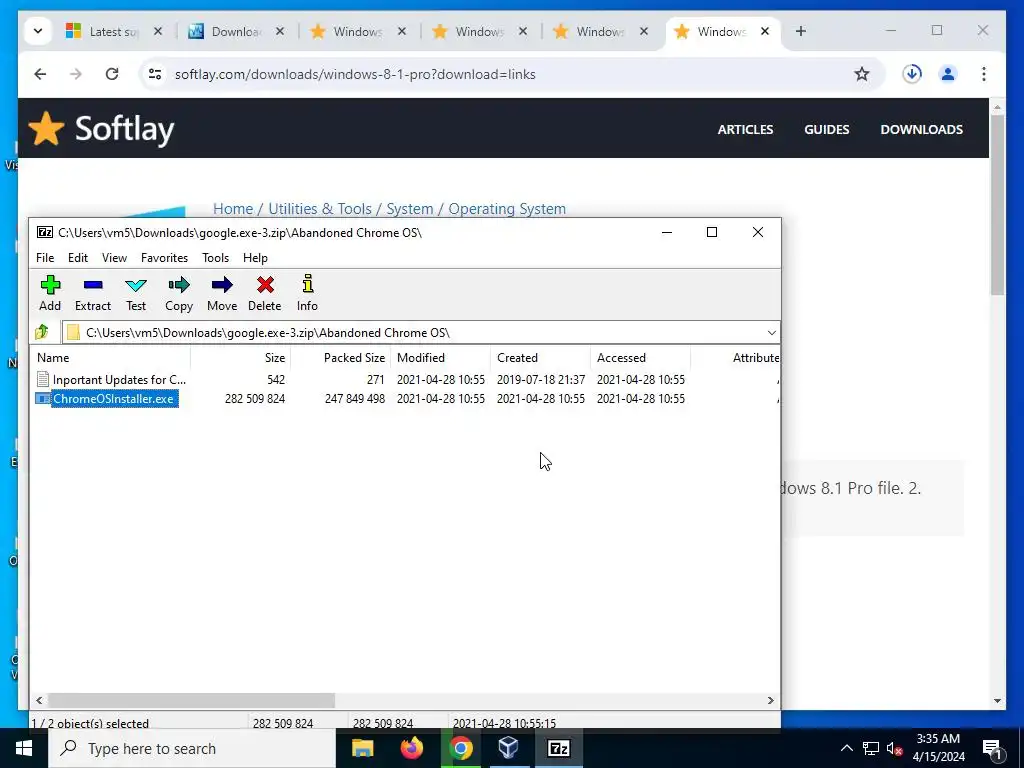Screen dimensions: 1024x768
Task: Close the Latest su... browser tab
Action: pos(158,31)
